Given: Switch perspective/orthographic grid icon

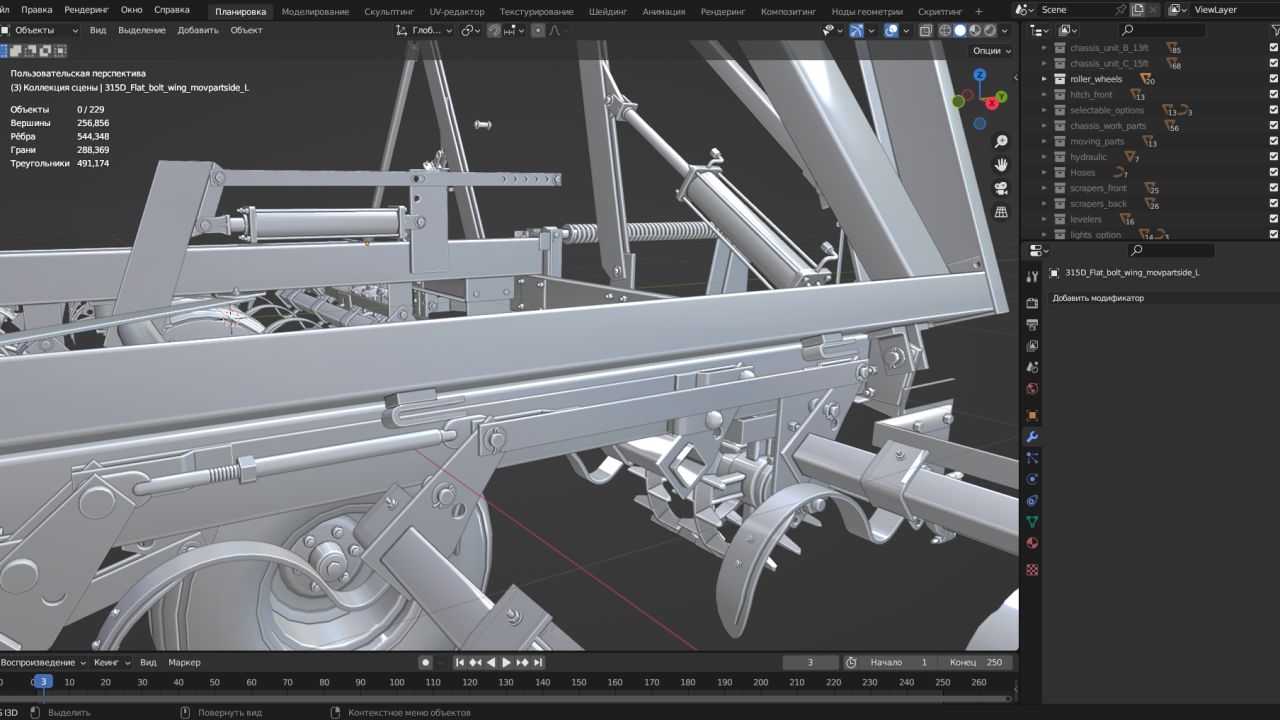Looking at the screenshot, I should 1001,213.
